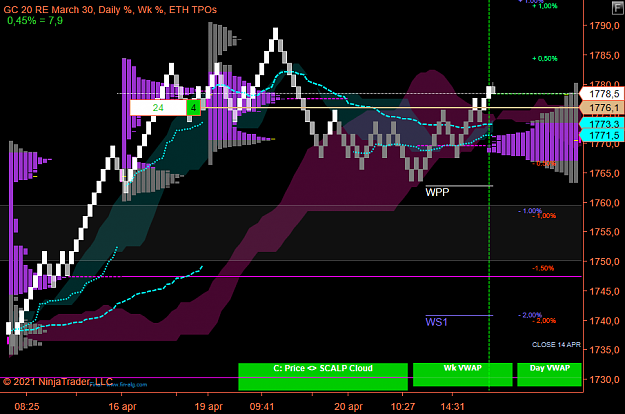Image resolution: width=625 pixels, height=414 pixels.
Task: Click the green box labeled 4
Action: [x=193, y=108]
